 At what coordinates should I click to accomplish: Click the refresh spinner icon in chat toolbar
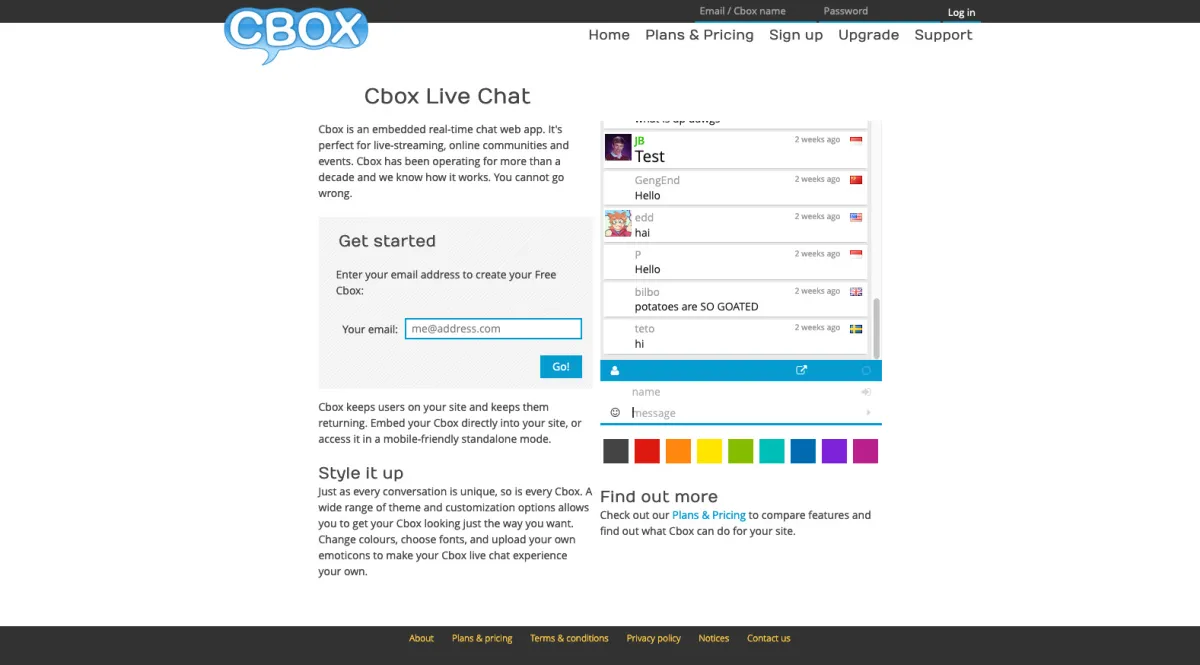866,371
